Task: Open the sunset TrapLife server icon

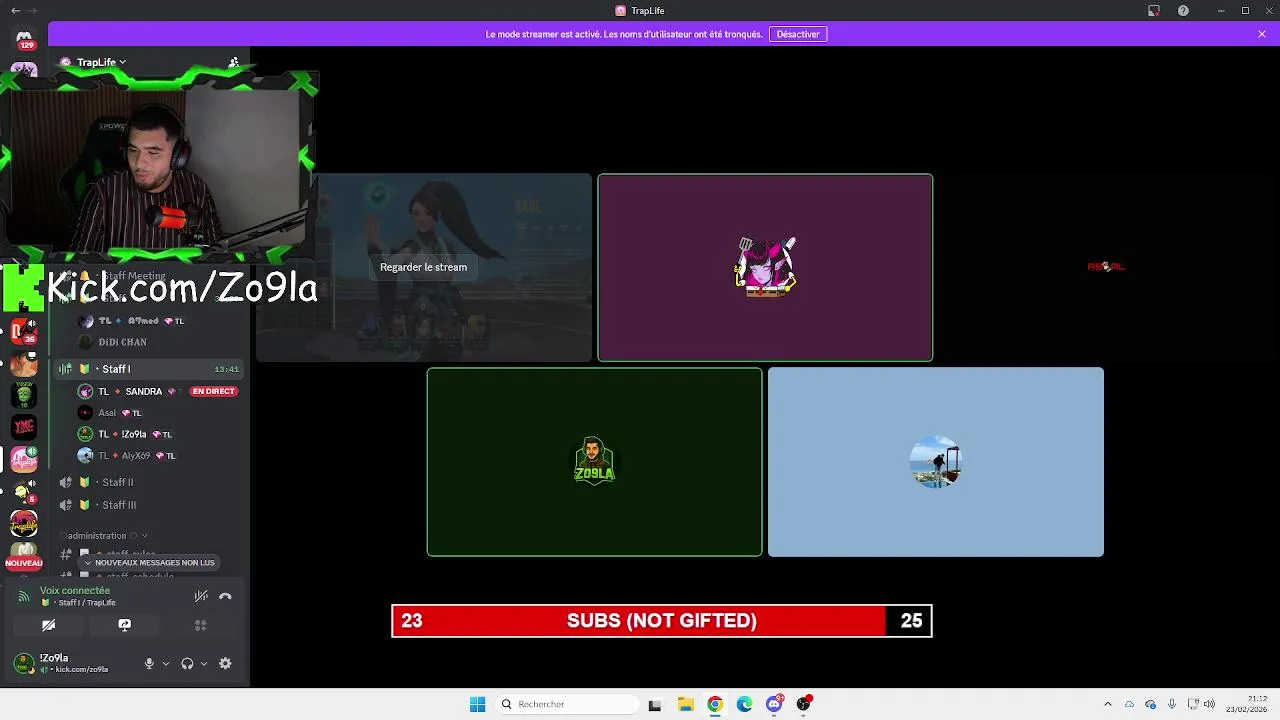Action: pos(24,523)
